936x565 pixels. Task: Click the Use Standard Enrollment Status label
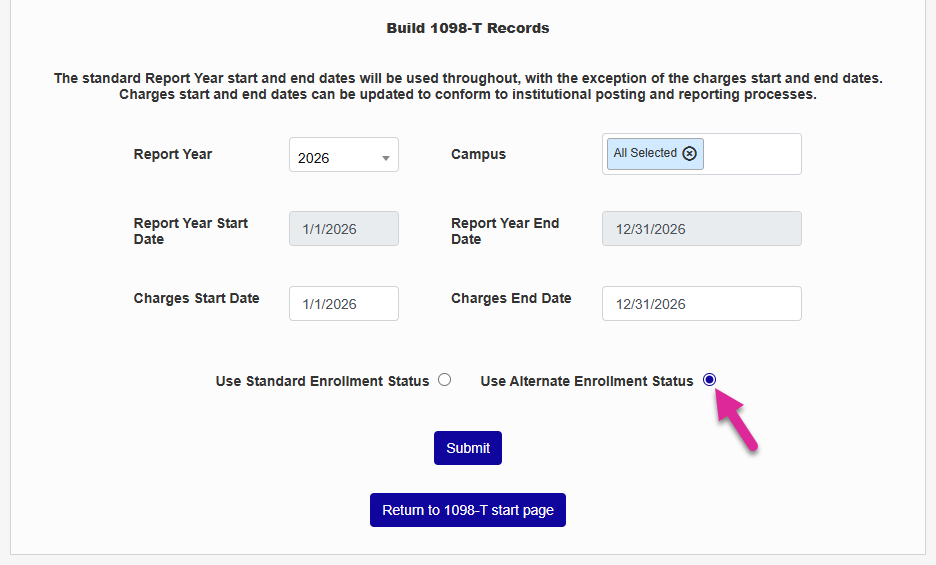tap(322, 381)
